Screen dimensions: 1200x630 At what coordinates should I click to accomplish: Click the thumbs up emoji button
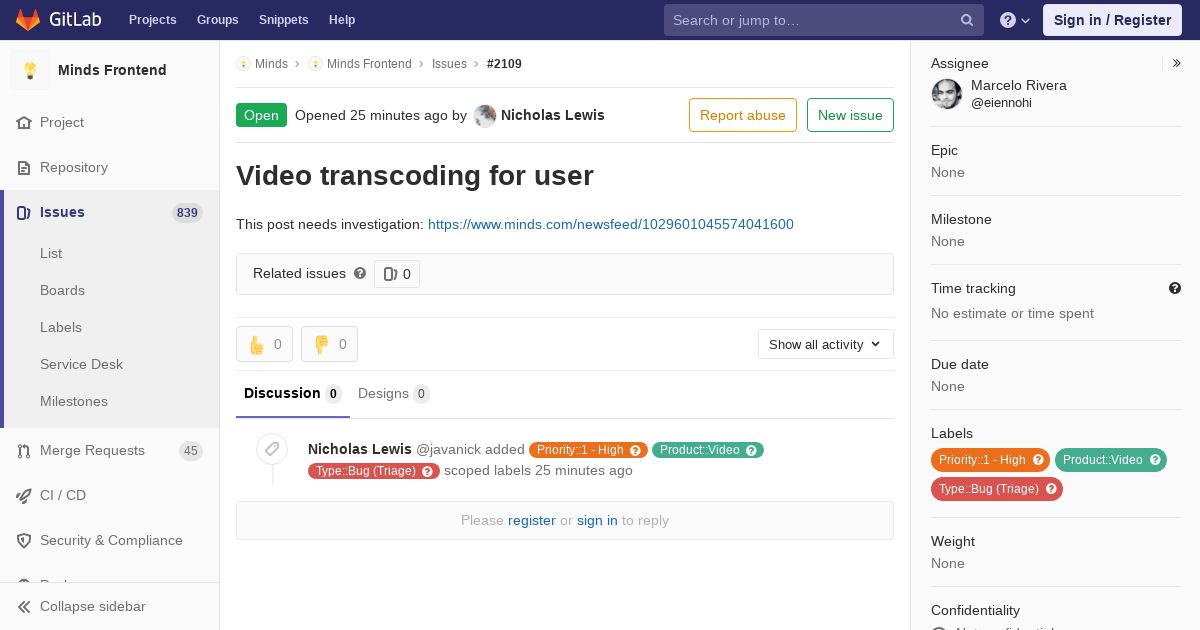264,344
